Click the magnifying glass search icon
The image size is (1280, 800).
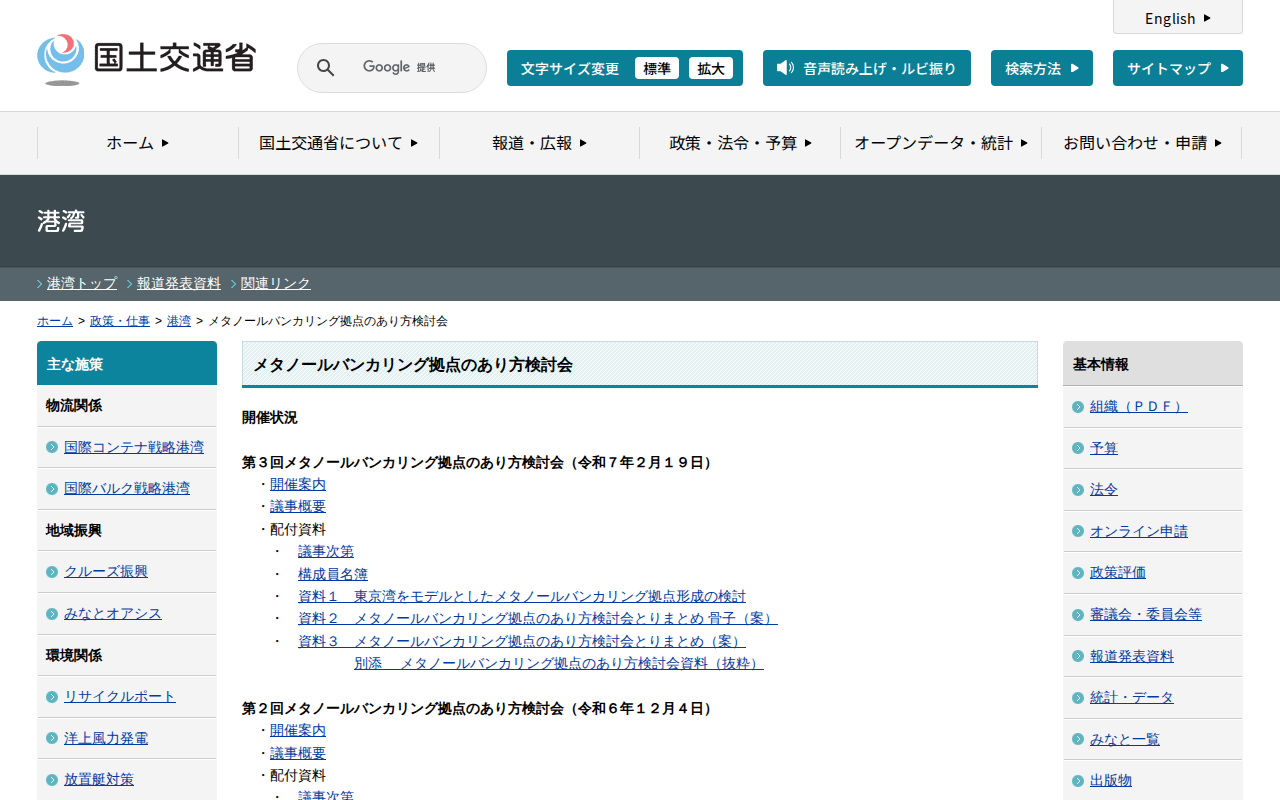(325, 68)
